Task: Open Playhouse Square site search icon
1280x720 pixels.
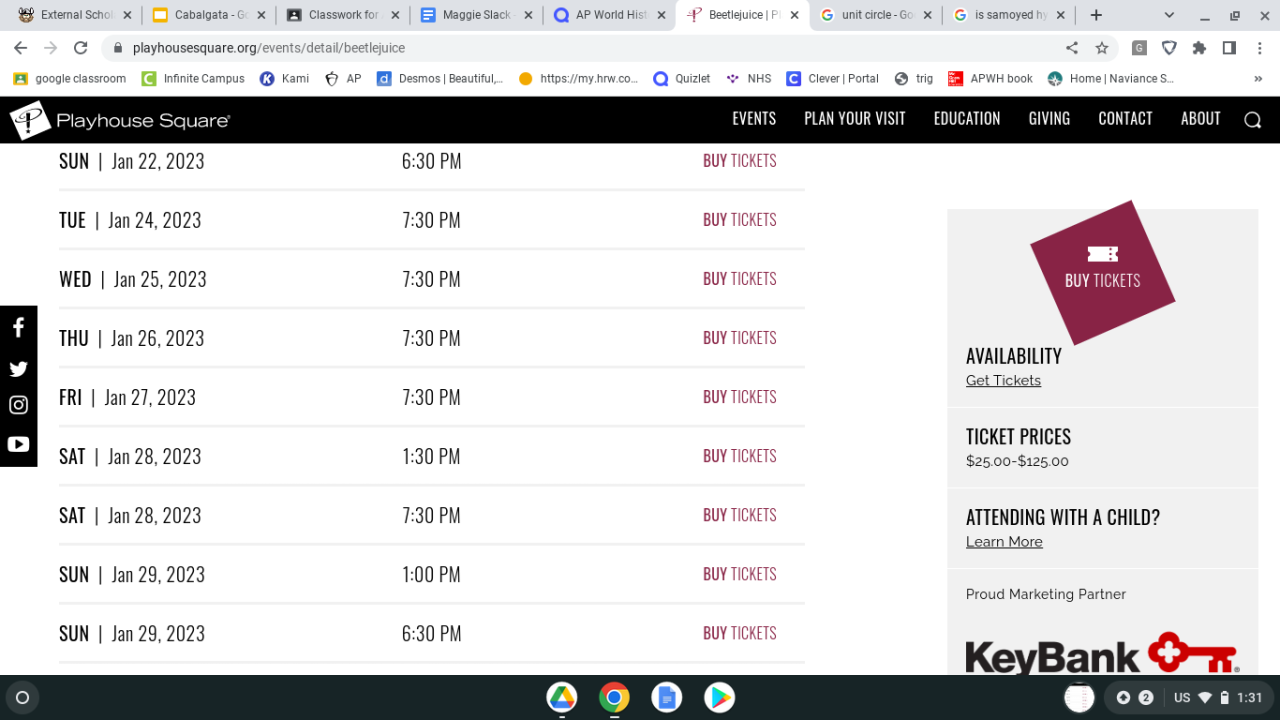Action: pyautogui.click(x=1252, y=120)
